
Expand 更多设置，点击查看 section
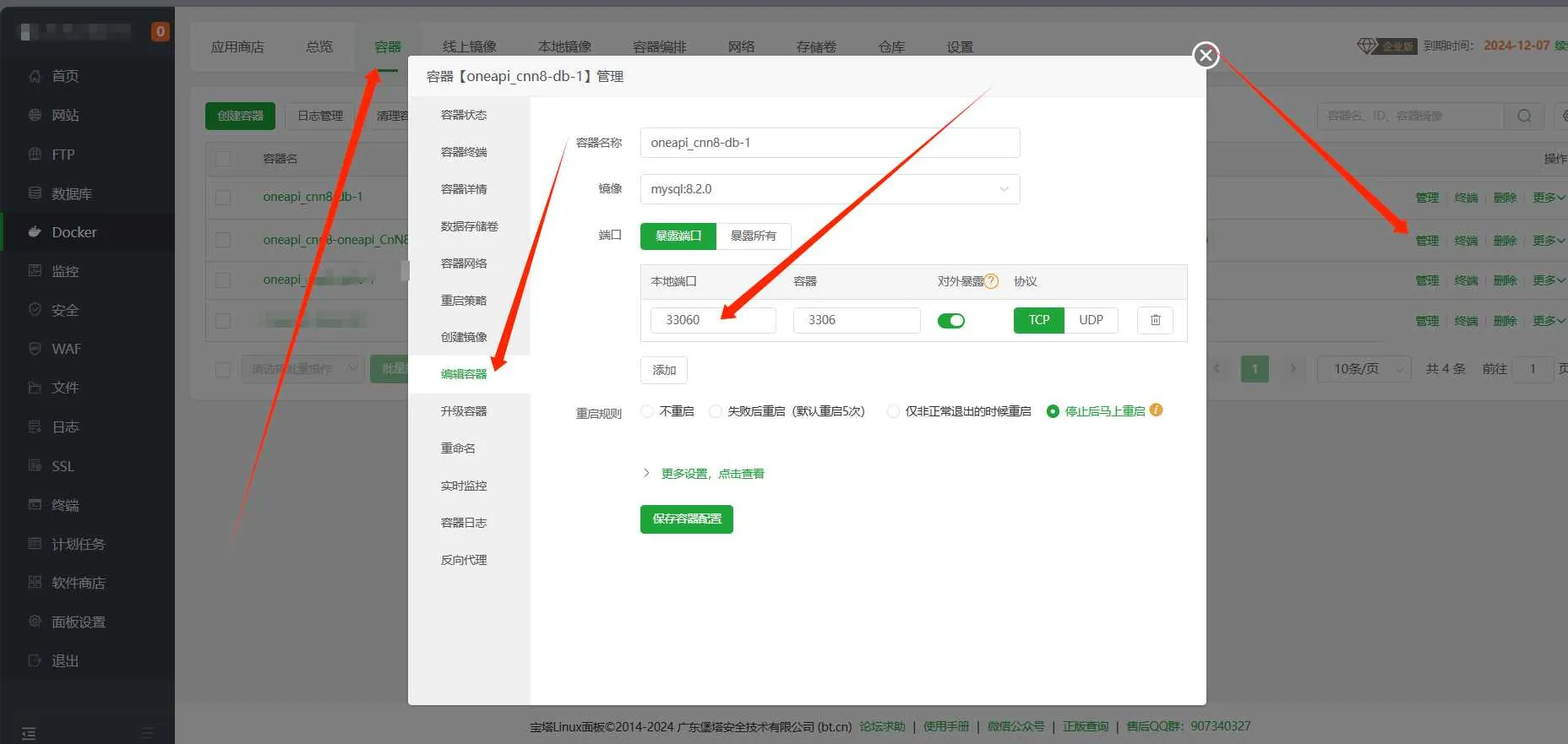(x=712, y=474)
